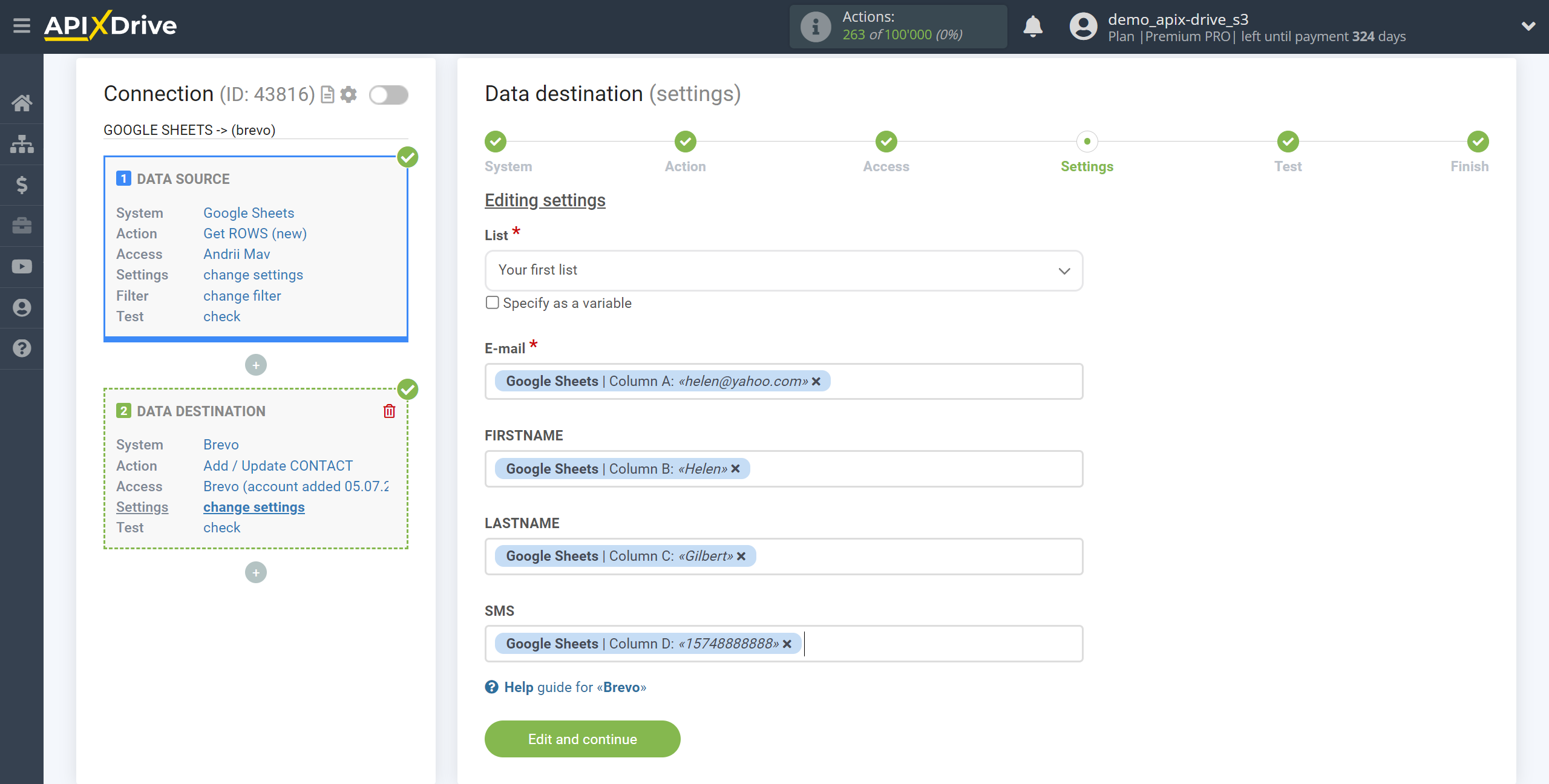Viewport: 1549px width, 784px height.
Task: Click the Brevo system link
Action: coord(221,445)
